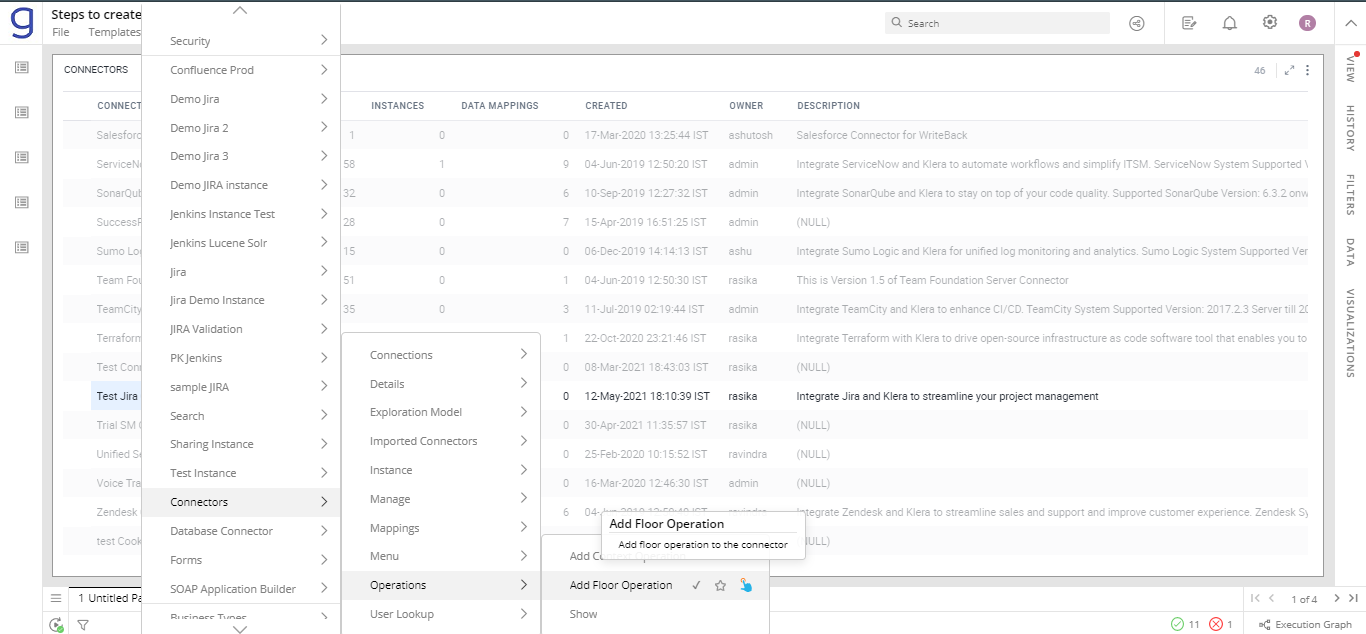
Task: Click the checkmark icon on Add Floor Operation
Action: point(696,586)
